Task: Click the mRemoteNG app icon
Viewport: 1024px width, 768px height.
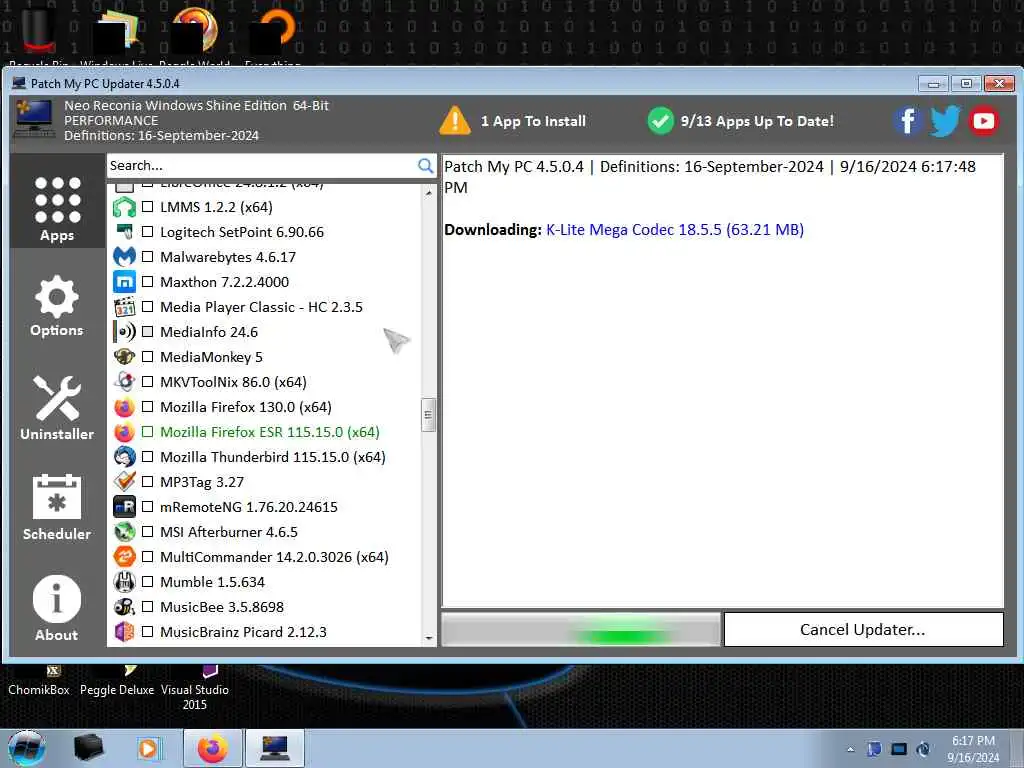Action: coord(124,507)
